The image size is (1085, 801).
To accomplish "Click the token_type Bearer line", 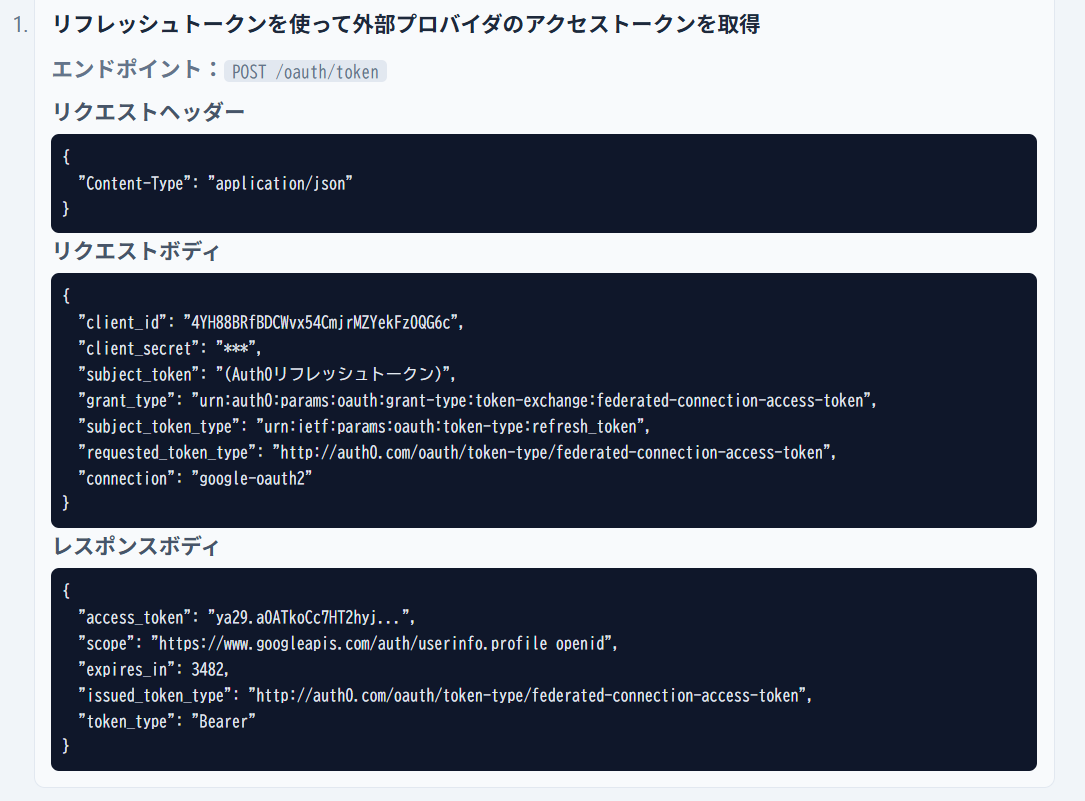I will point(167,721).
